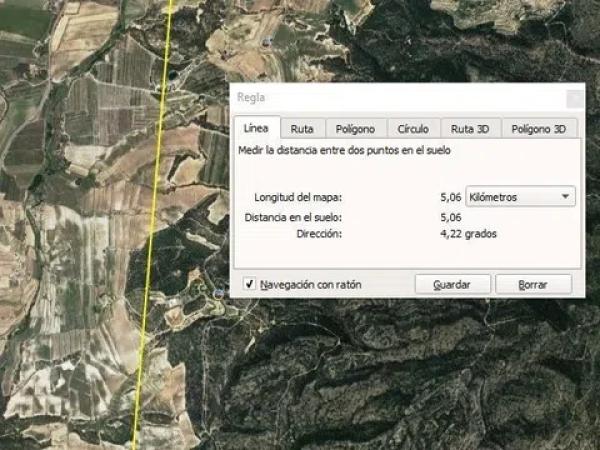Expand the Kilómetros units dropdown
The width and height of the screenshot is (600, 450).
521,197
